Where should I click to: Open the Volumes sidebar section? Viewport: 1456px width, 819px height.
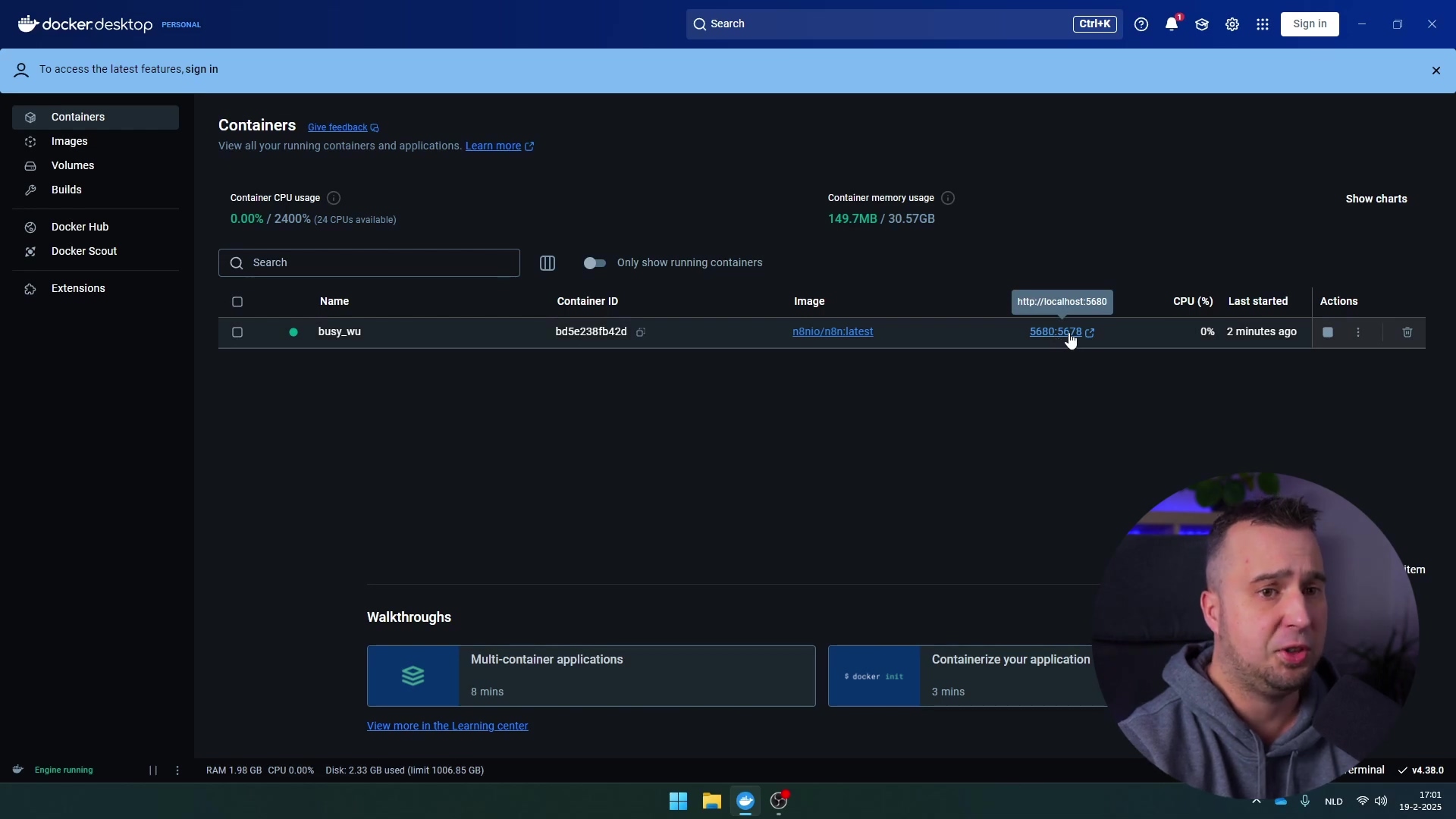pos(96,166)
